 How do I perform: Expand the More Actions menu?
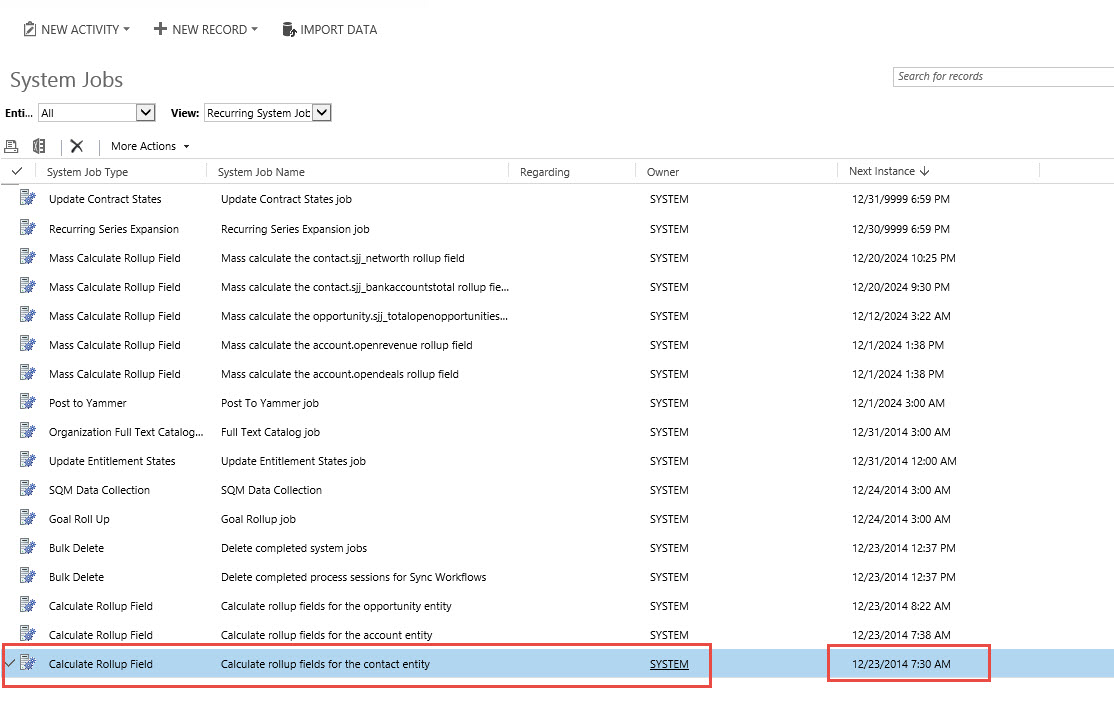[150, 146]
